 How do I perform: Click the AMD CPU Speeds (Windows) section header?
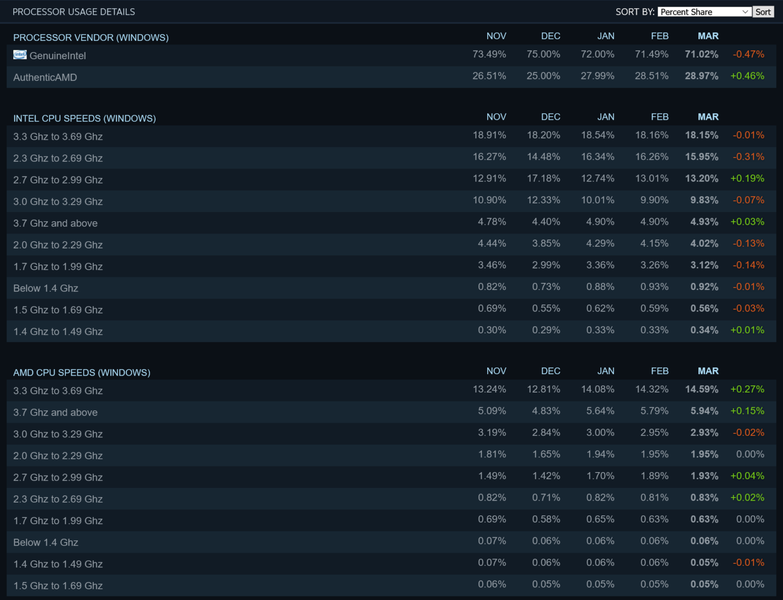[82, 372]
